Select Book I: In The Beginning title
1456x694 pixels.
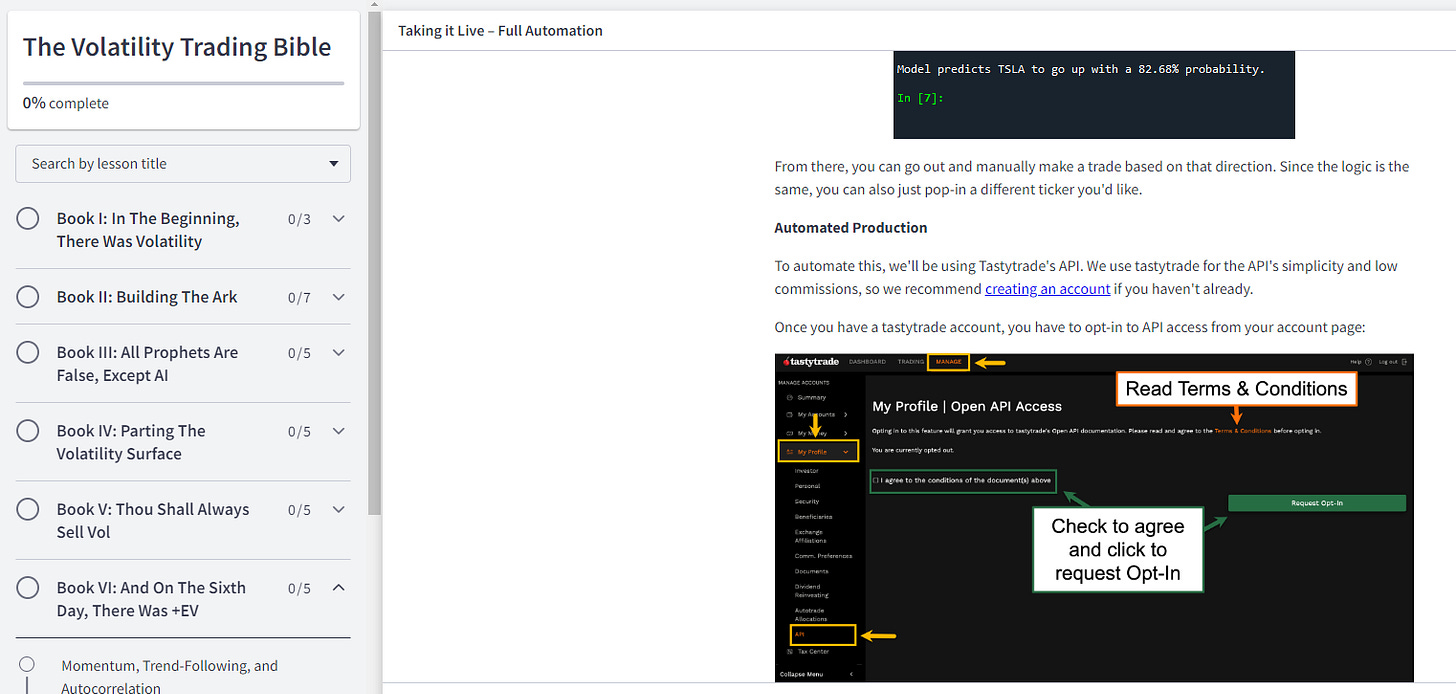tap(148, 230)
